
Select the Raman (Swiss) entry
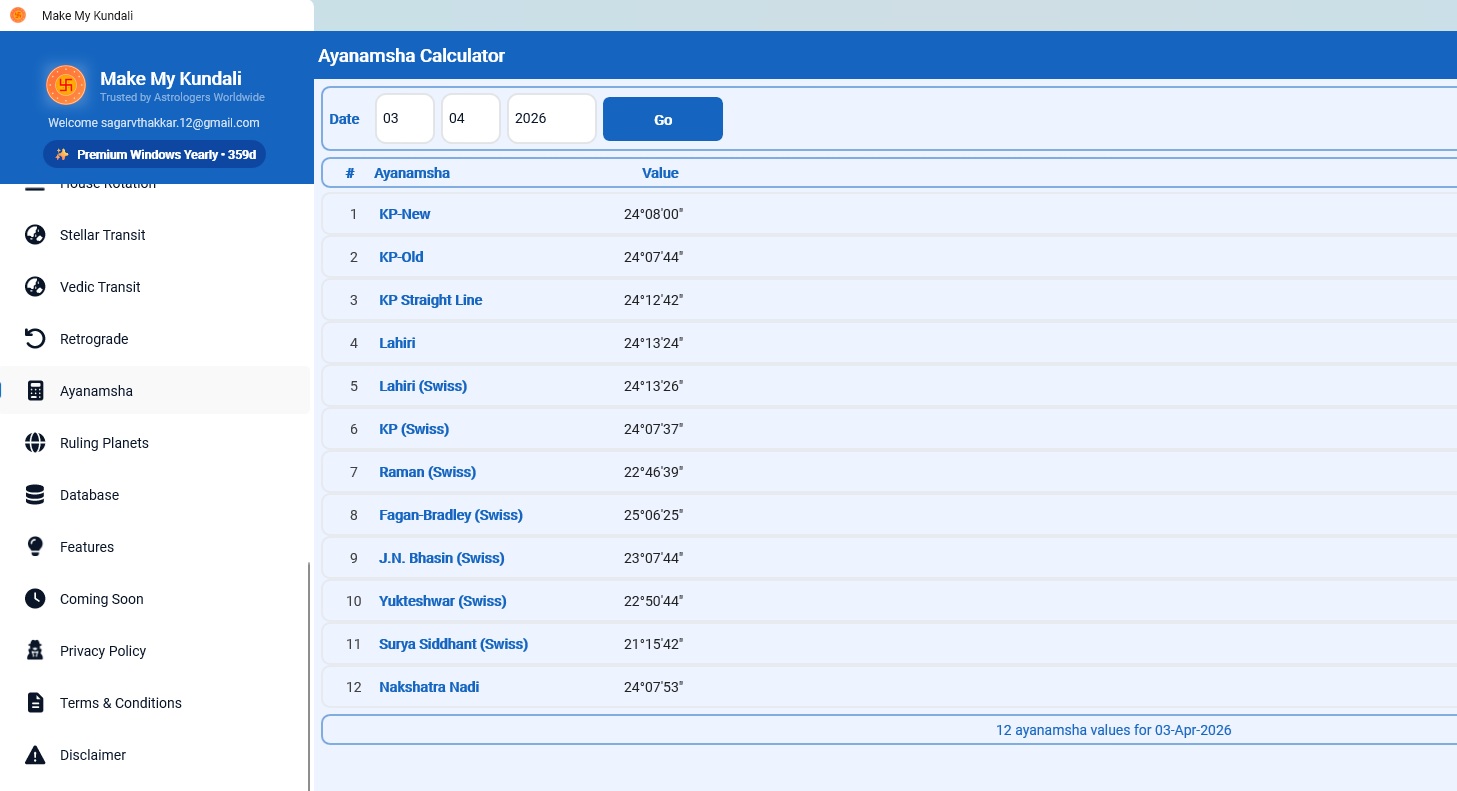(x=428, y=472)
